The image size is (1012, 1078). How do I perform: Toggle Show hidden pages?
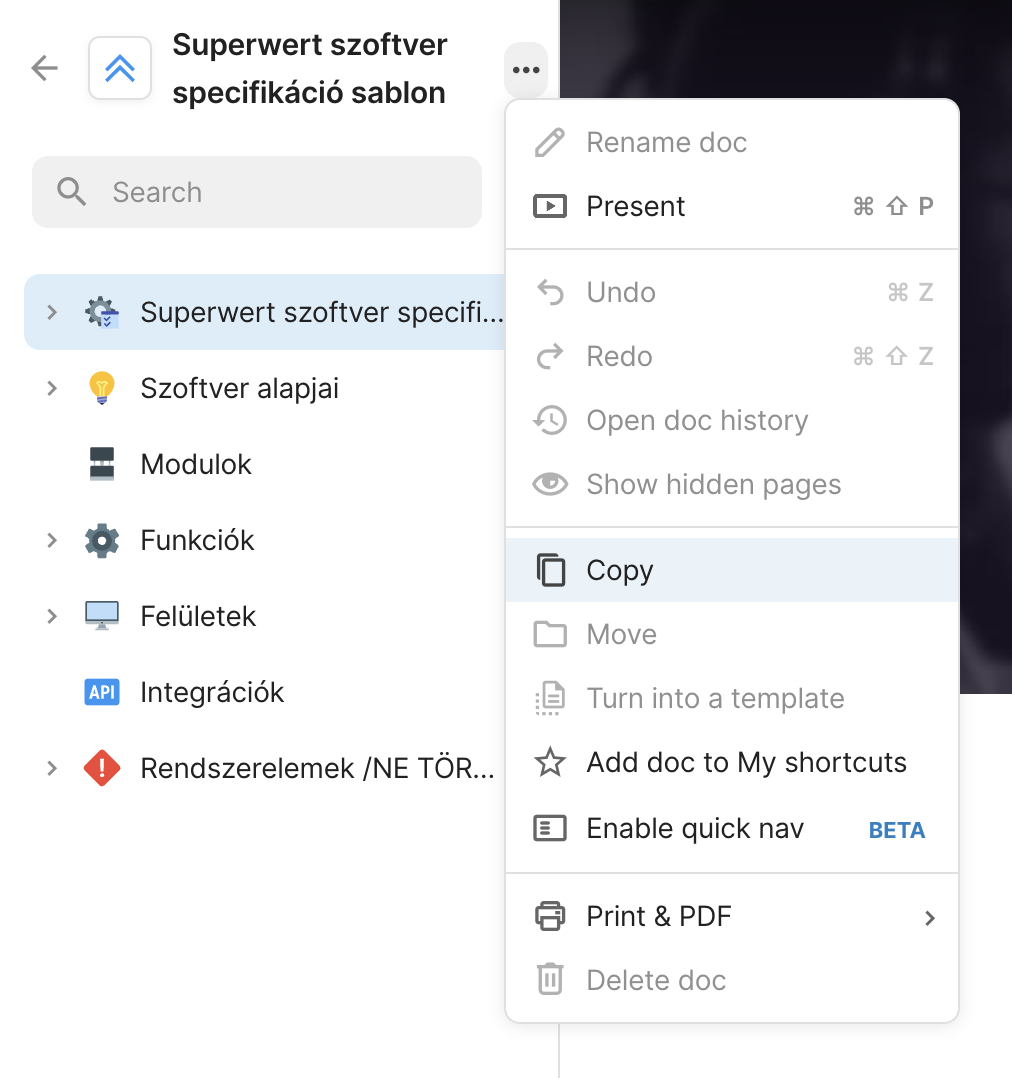(x=713, y=484)
